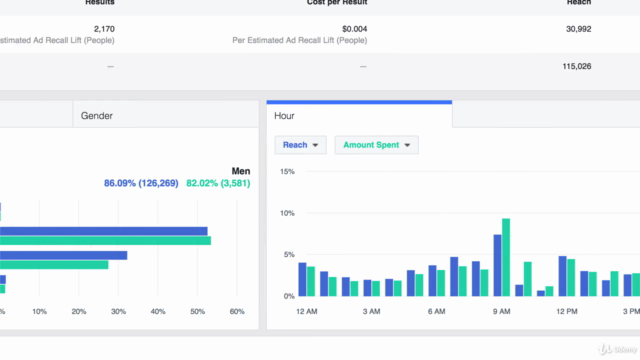Click the 30% x-axis label in gender chart
640x360 pixels.
pyautogui.click(x=118, y=311)
